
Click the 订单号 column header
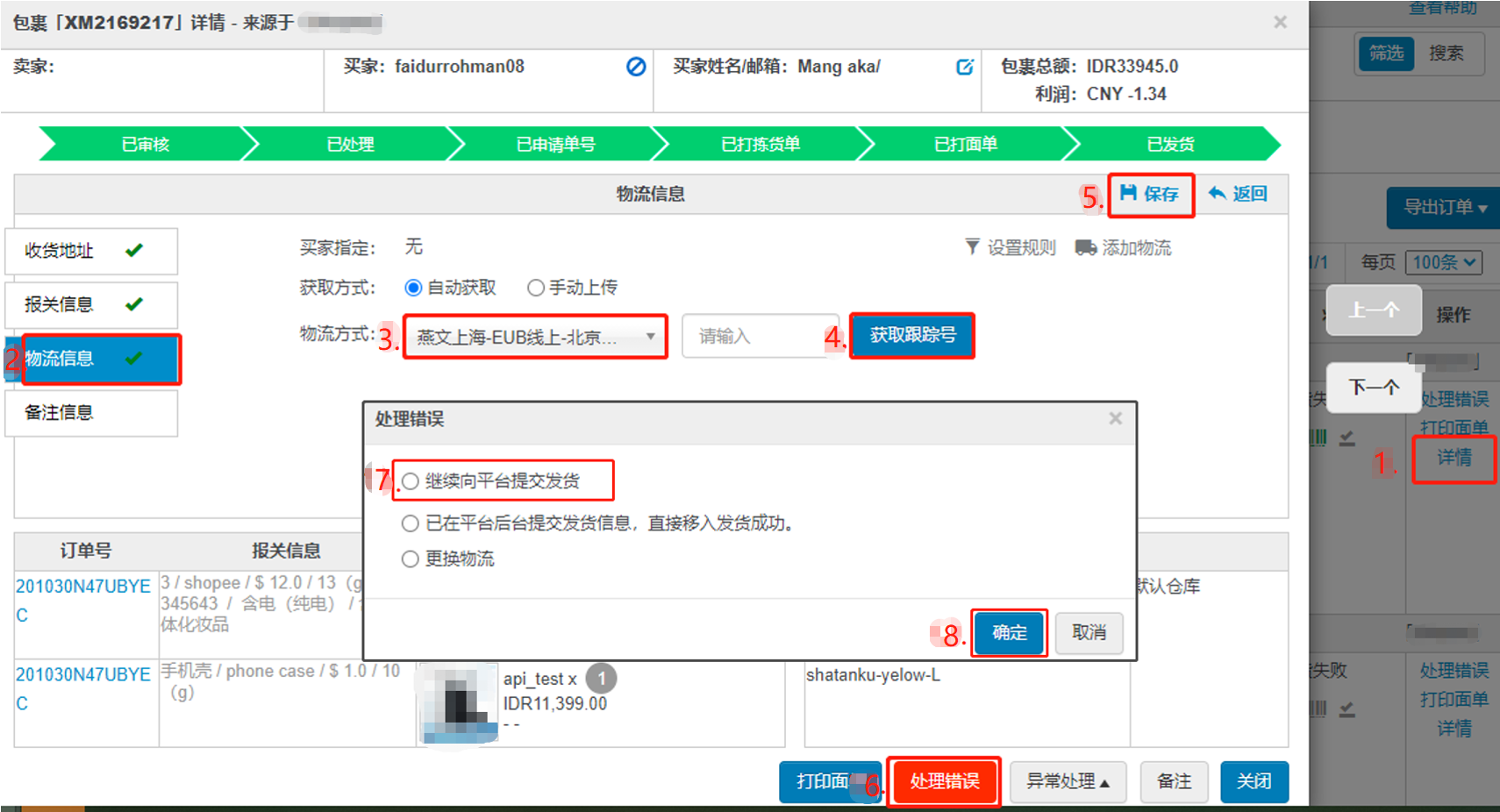[86, 551]
